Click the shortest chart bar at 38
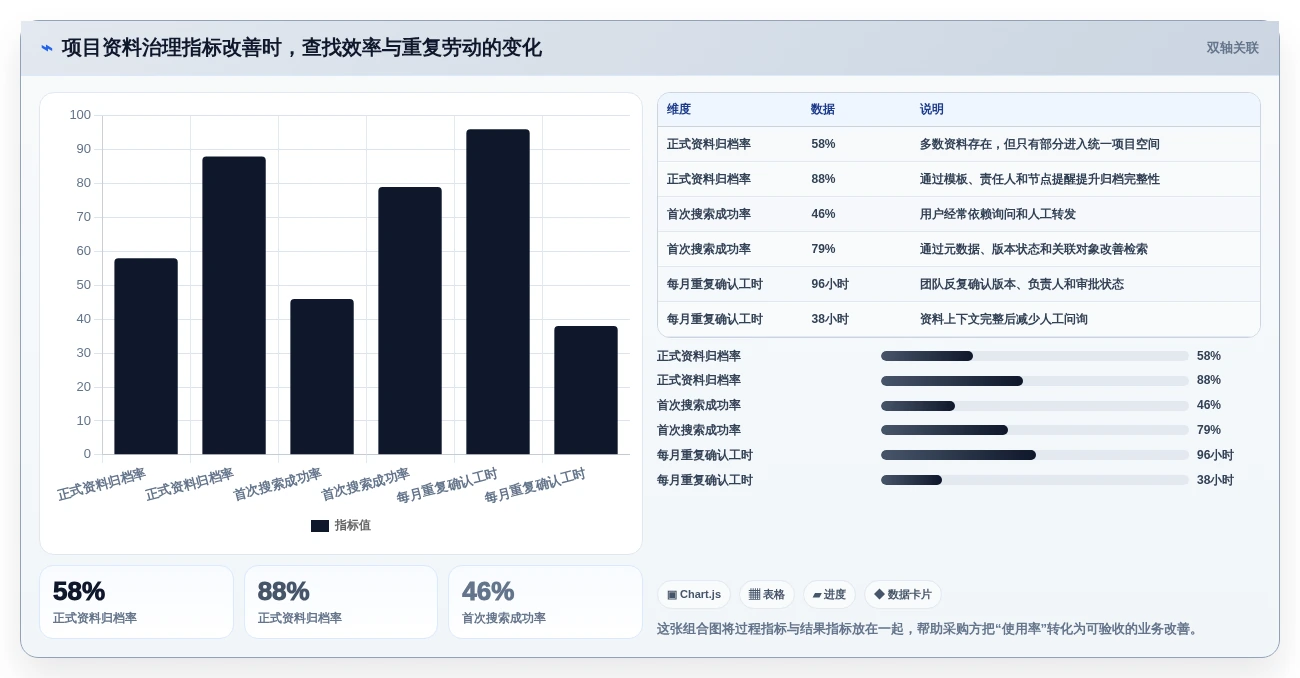Screen dimensions: 1300x678 click(586, 390)
